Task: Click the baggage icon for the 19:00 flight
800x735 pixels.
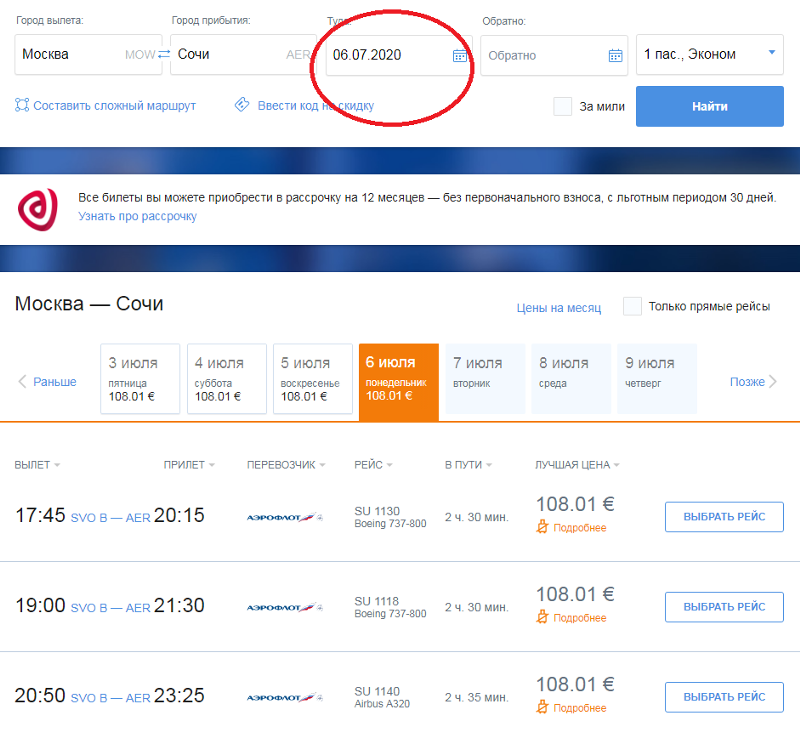Action: pyautogui.click(x=543, y=617)
